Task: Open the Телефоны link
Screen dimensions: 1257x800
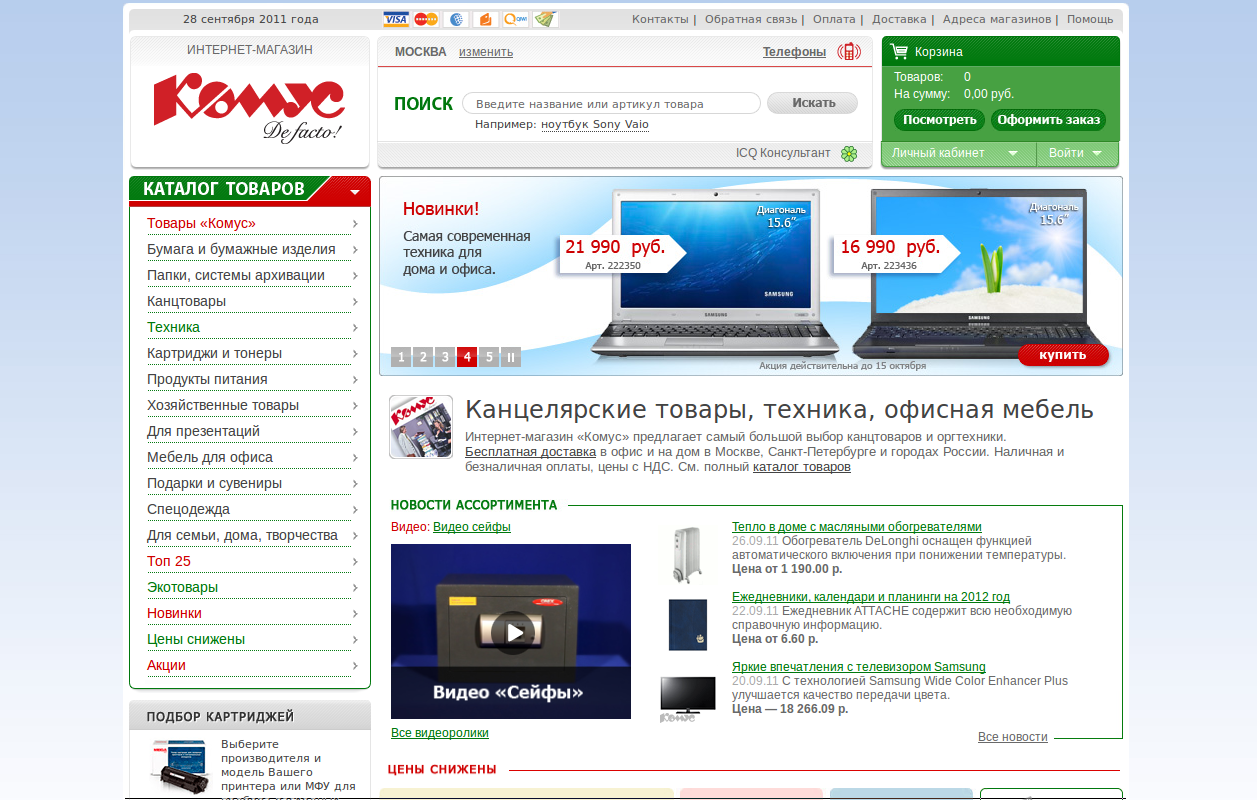Action: [794, 52]
